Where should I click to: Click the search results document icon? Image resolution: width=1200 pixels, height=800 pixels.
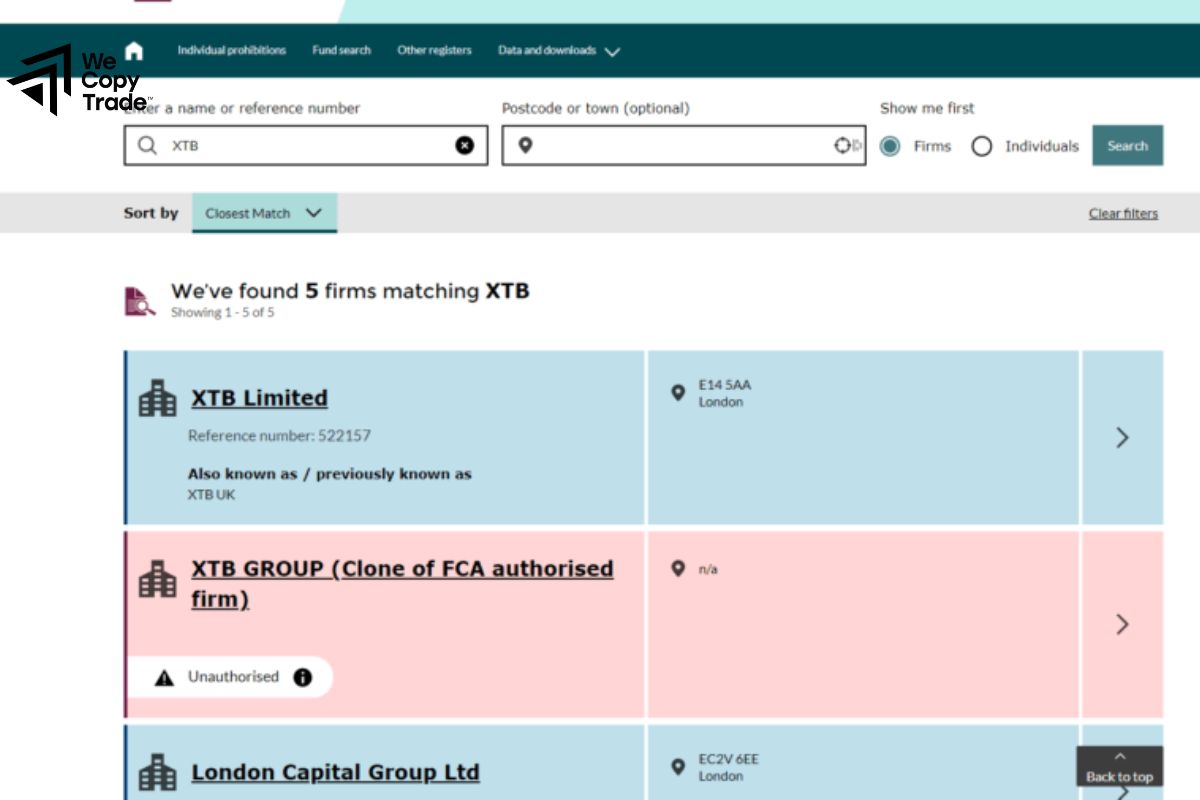140,301
